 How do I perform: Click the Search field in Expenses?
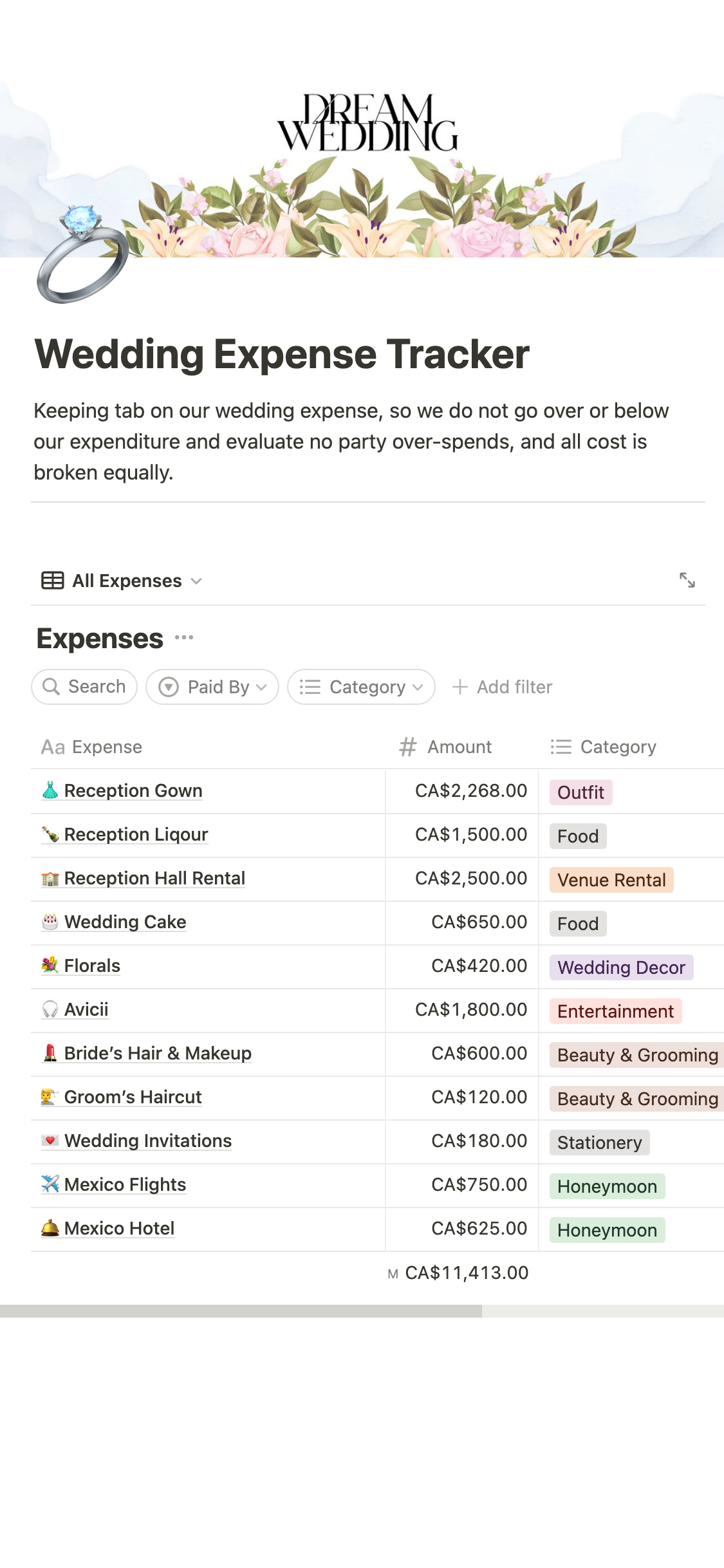click(84, 687)
